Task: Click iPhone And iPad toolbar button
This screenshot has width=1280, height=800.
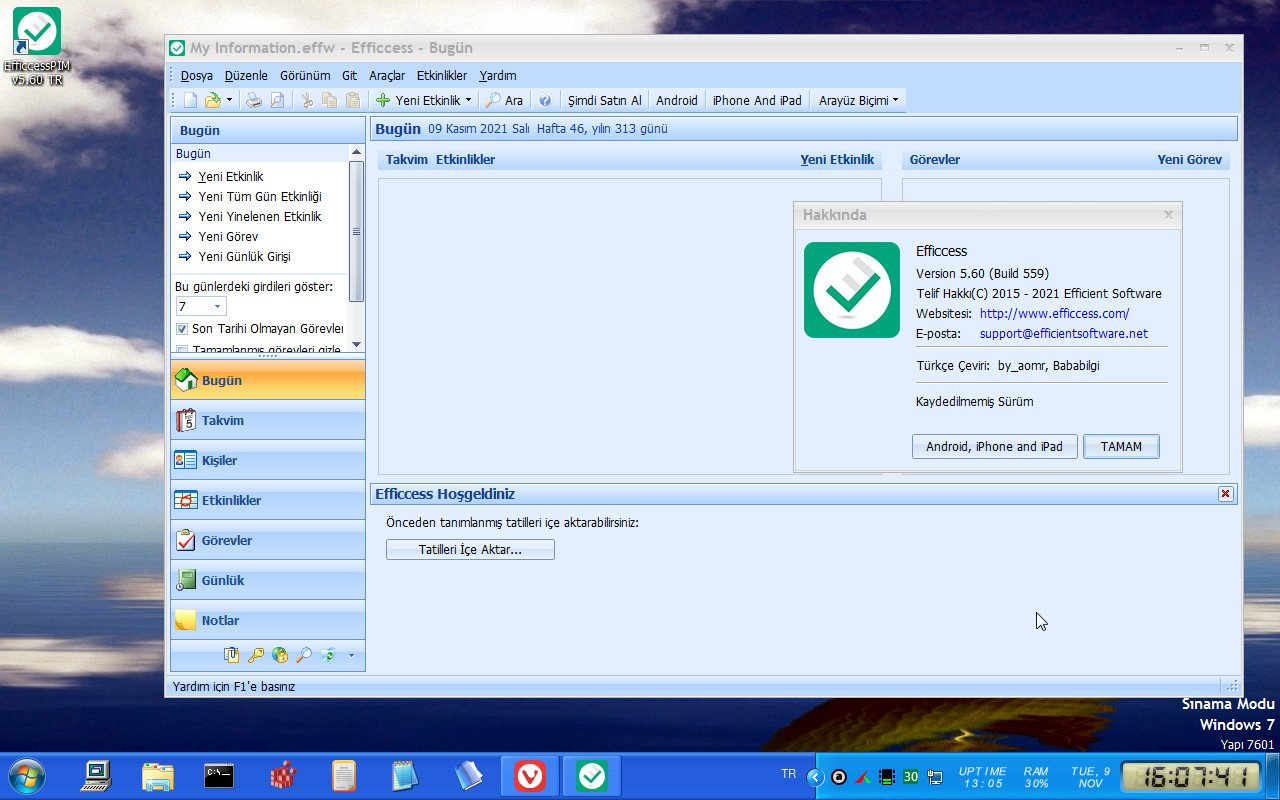Action: 757,100
